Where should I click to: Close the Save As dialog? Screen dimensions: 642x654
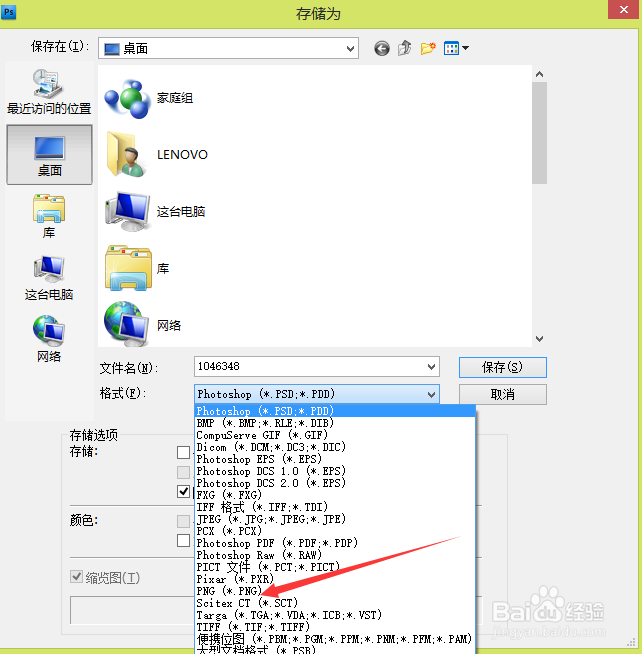(624, 9)
